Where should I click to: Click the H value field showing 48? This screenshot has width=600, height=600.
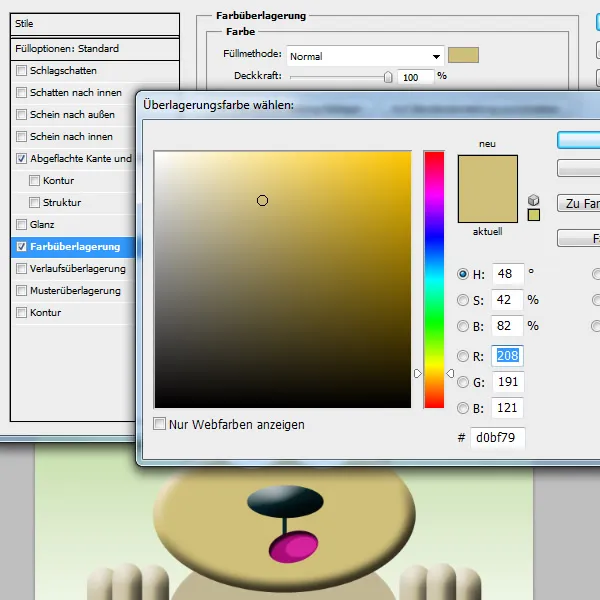click(x=508, y=274)
